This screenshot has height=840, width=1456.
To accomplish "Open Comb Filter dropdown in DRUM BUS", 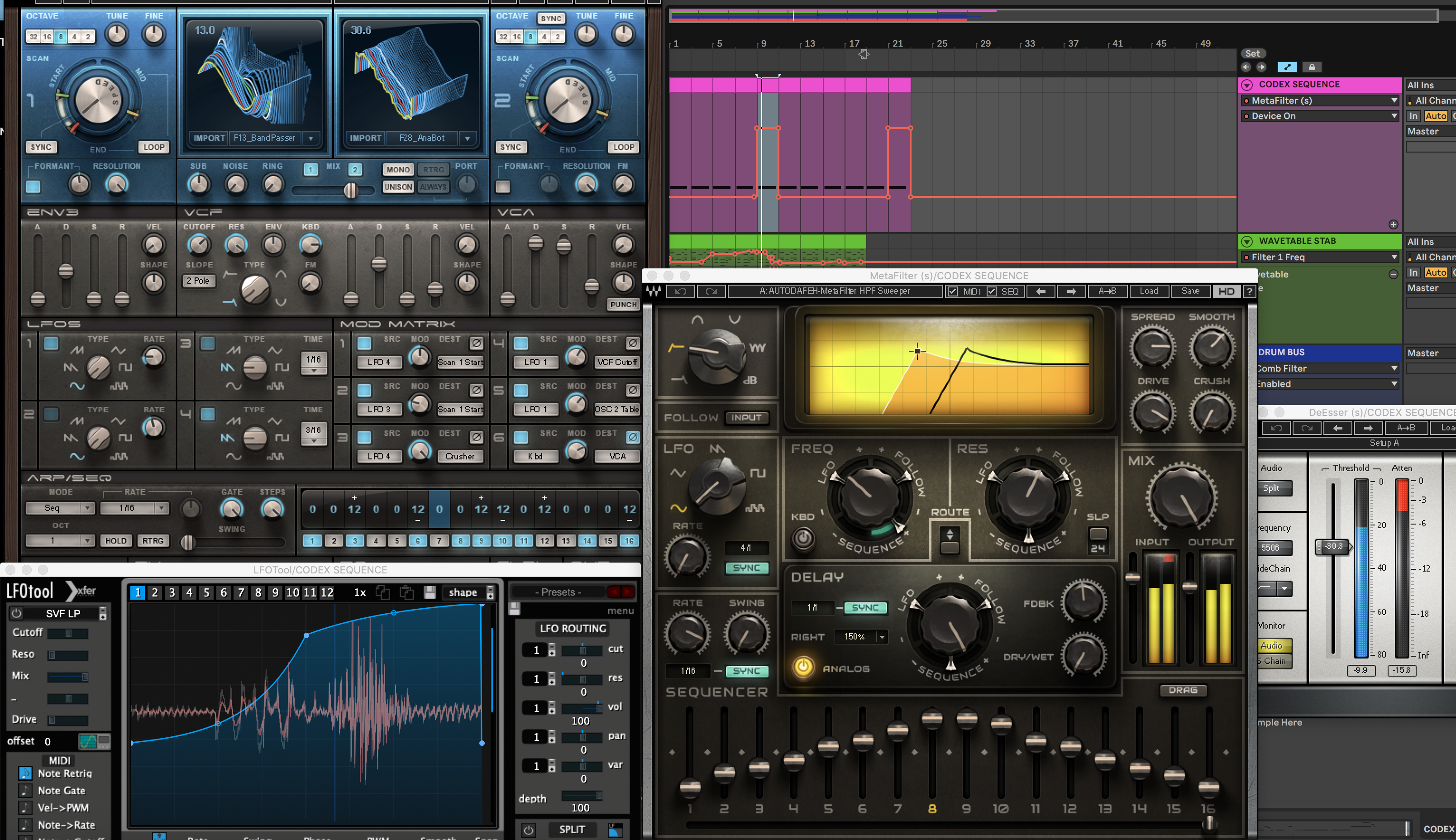I will 1329,368.
